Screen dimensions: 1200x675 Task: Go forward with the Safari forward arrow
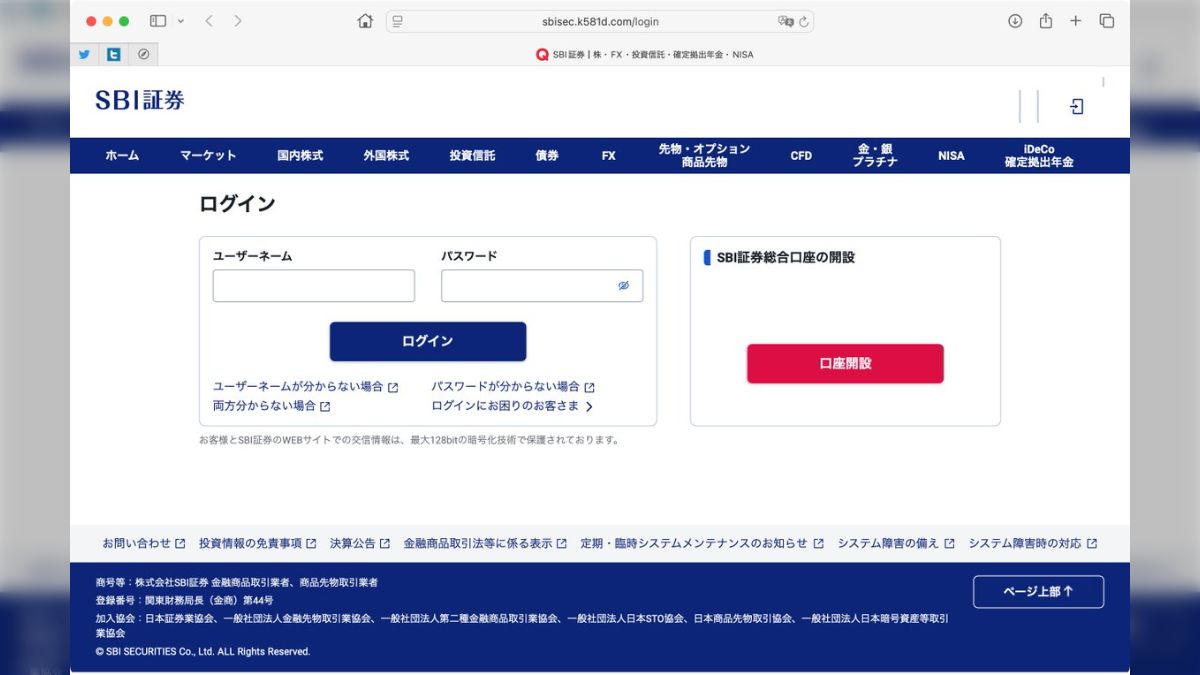pos(237,21)
